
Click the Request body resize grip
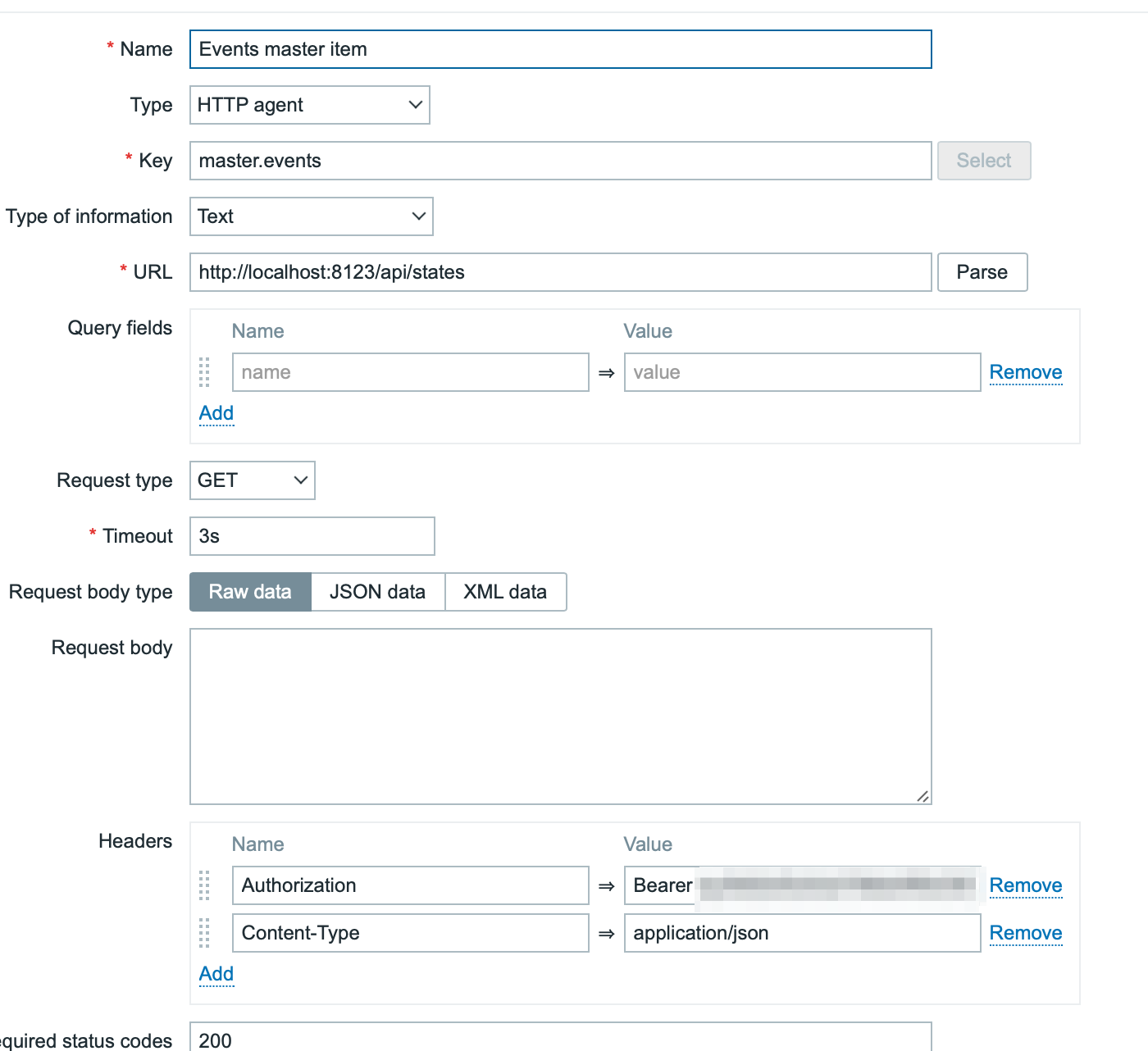[x=922, y=796]
